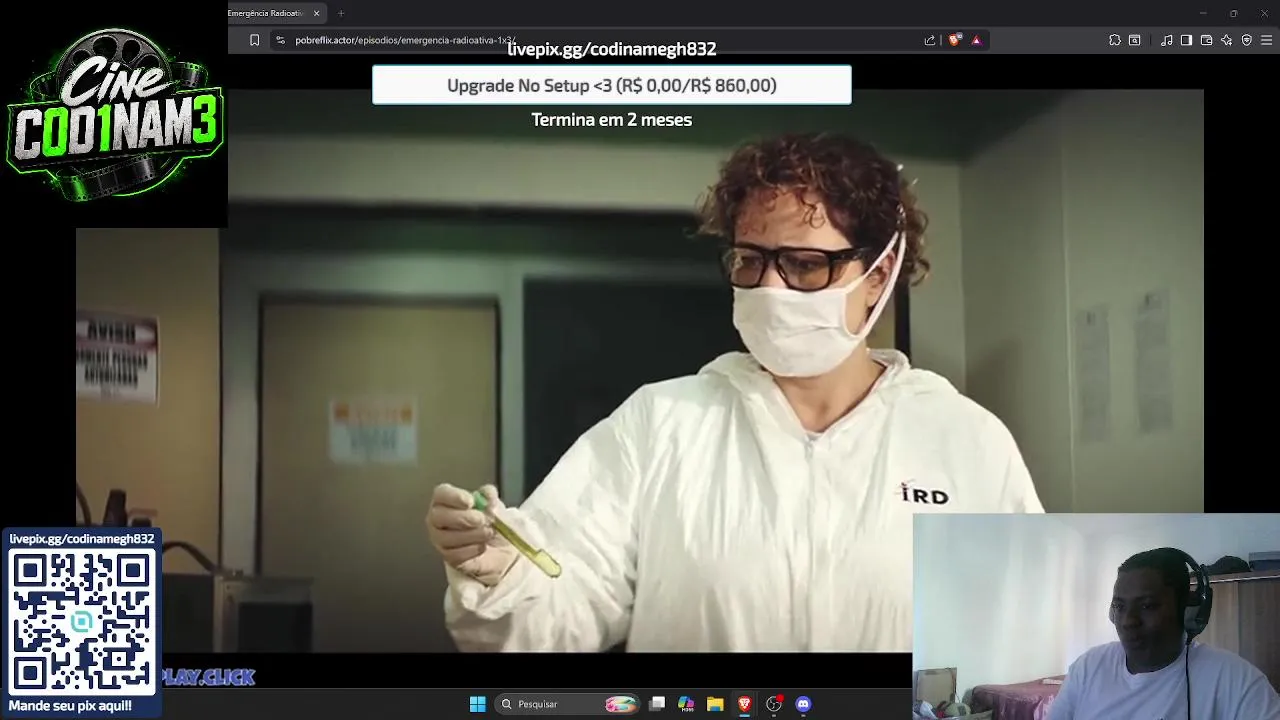Open a new browser tab
This screenshot has height=720, width=1280.
(341, 13)
